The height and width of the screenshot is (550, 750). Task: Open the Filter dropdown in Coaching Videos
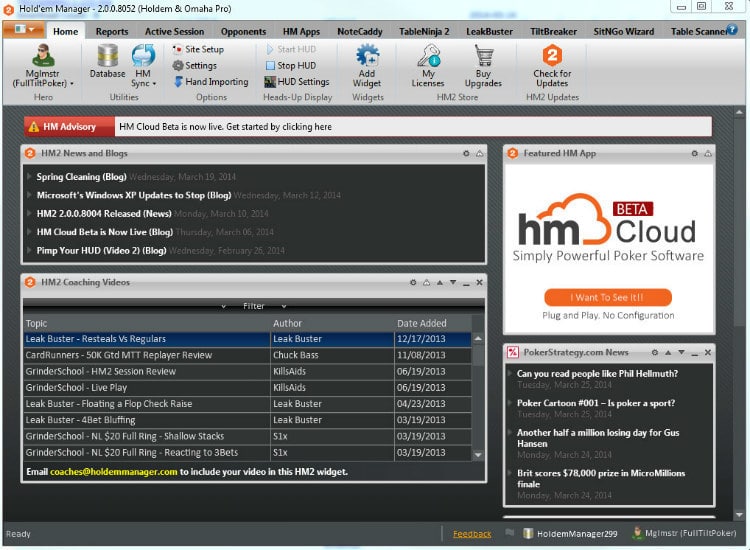[254, 306]
